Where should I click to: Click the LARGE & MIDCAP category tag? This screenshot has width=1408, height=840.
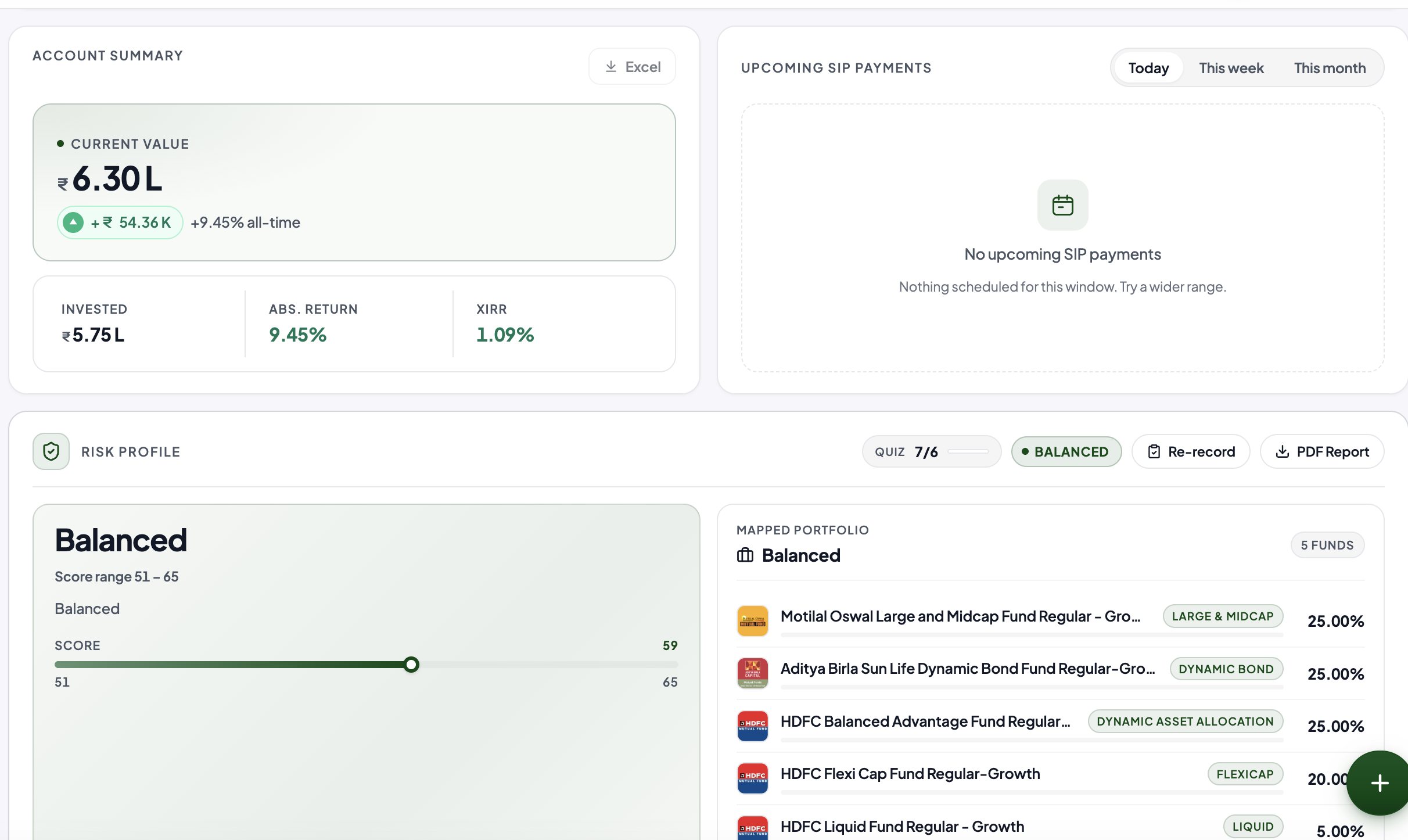coord(1223,616)
